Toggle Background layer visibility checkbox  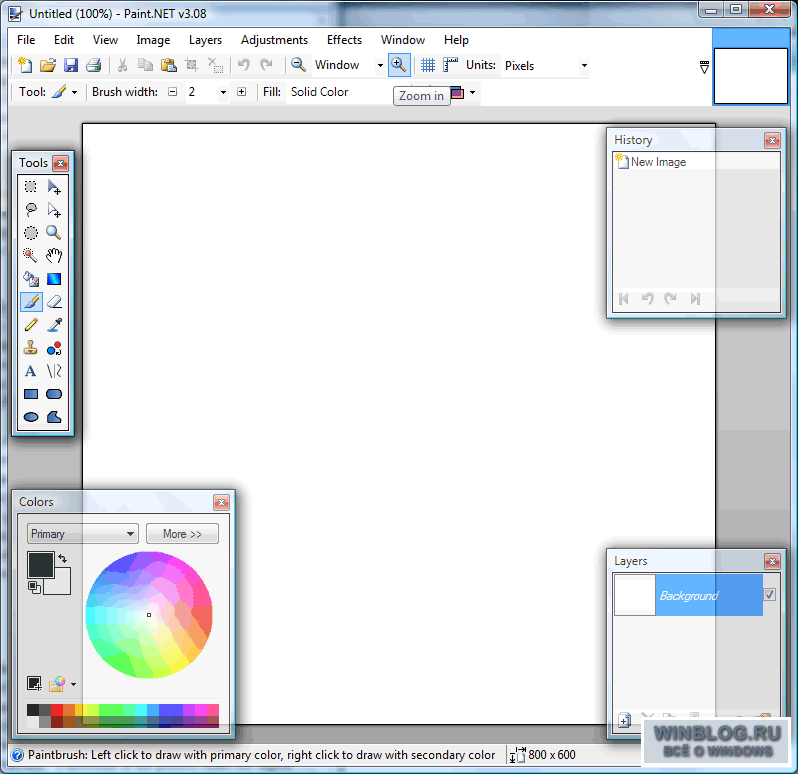click(x=770, y=594)
